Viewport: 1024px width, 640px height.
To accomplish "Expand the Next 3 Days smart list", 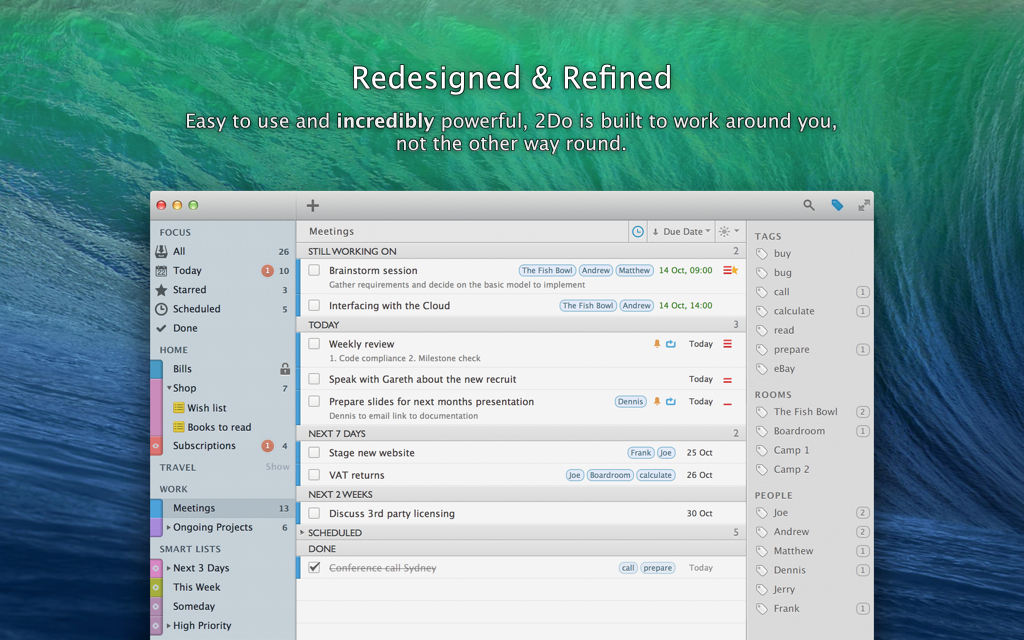I will click(x=169, y=568).
